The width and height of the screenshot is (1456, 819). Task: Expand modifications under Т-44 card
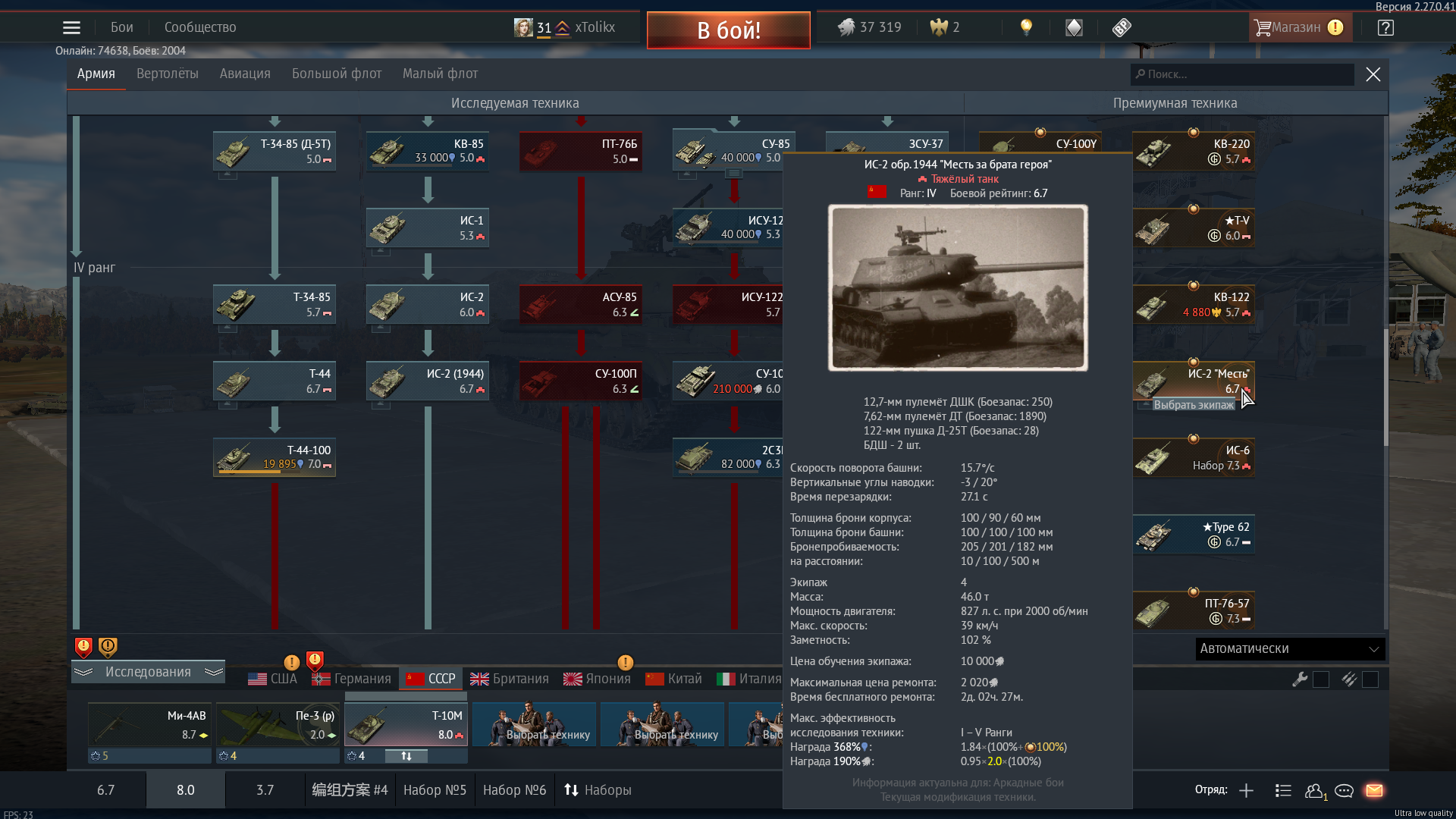227,405
